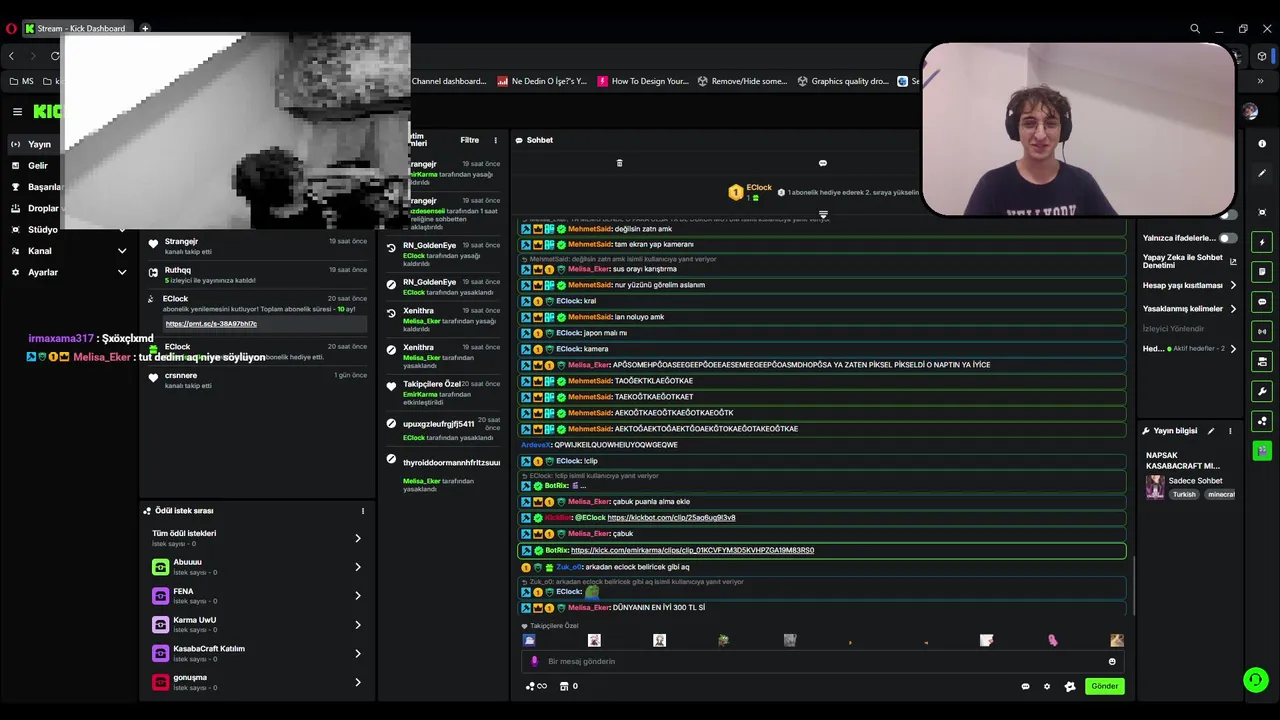The image size is (1280, 720).
Task: Click the heart icon beside Strangejr follow event
Action: click(x=153, y=243)
